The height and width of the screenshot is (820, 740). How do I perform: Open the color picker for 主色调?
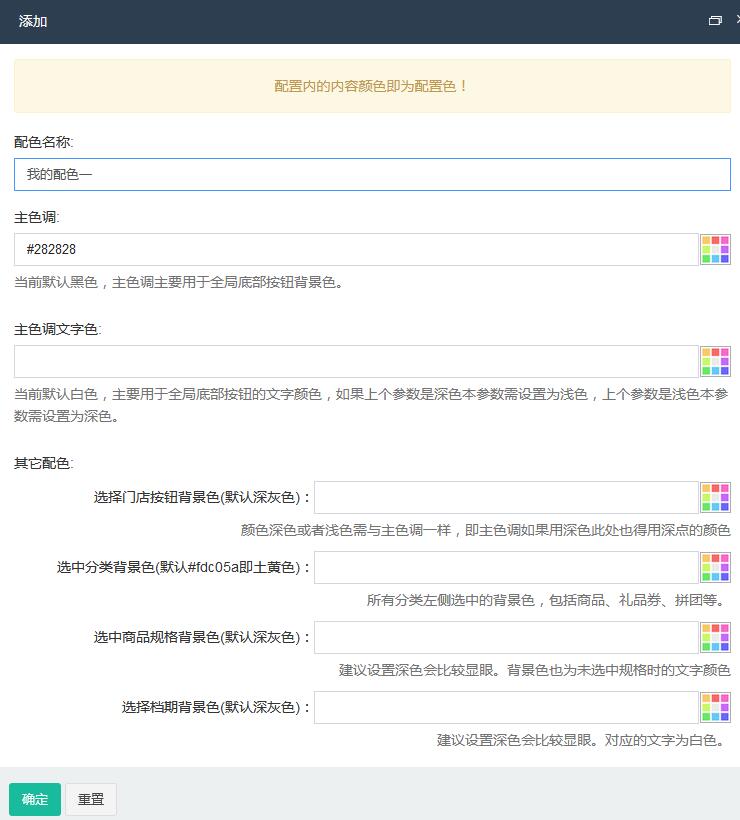[x=715, y=250]
